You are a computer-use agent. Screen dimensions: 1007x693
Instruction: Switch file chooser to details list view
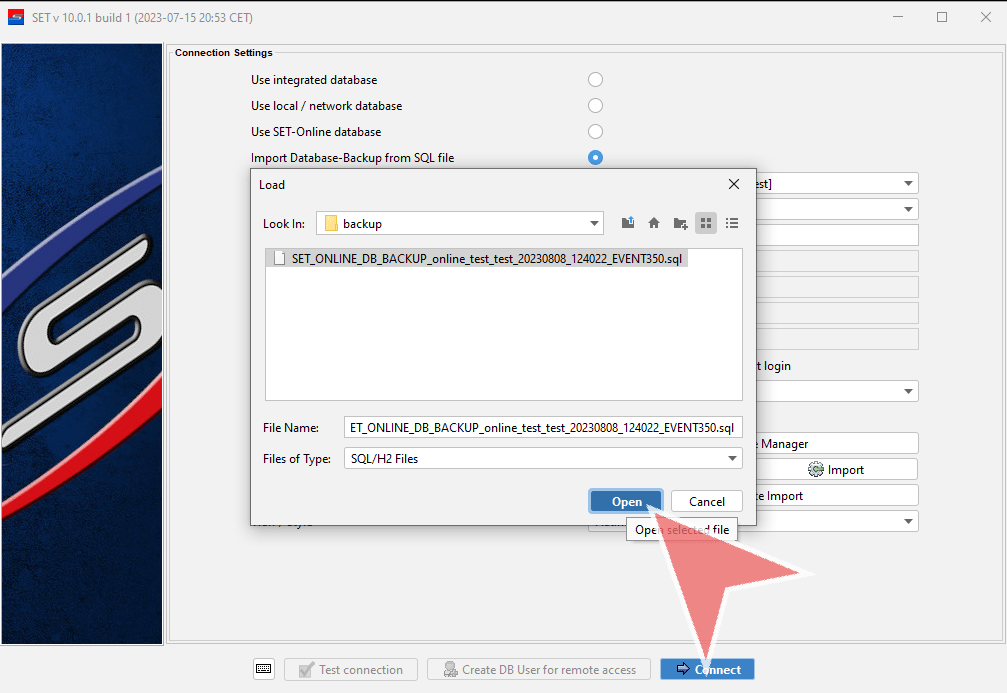coord(732,223)
